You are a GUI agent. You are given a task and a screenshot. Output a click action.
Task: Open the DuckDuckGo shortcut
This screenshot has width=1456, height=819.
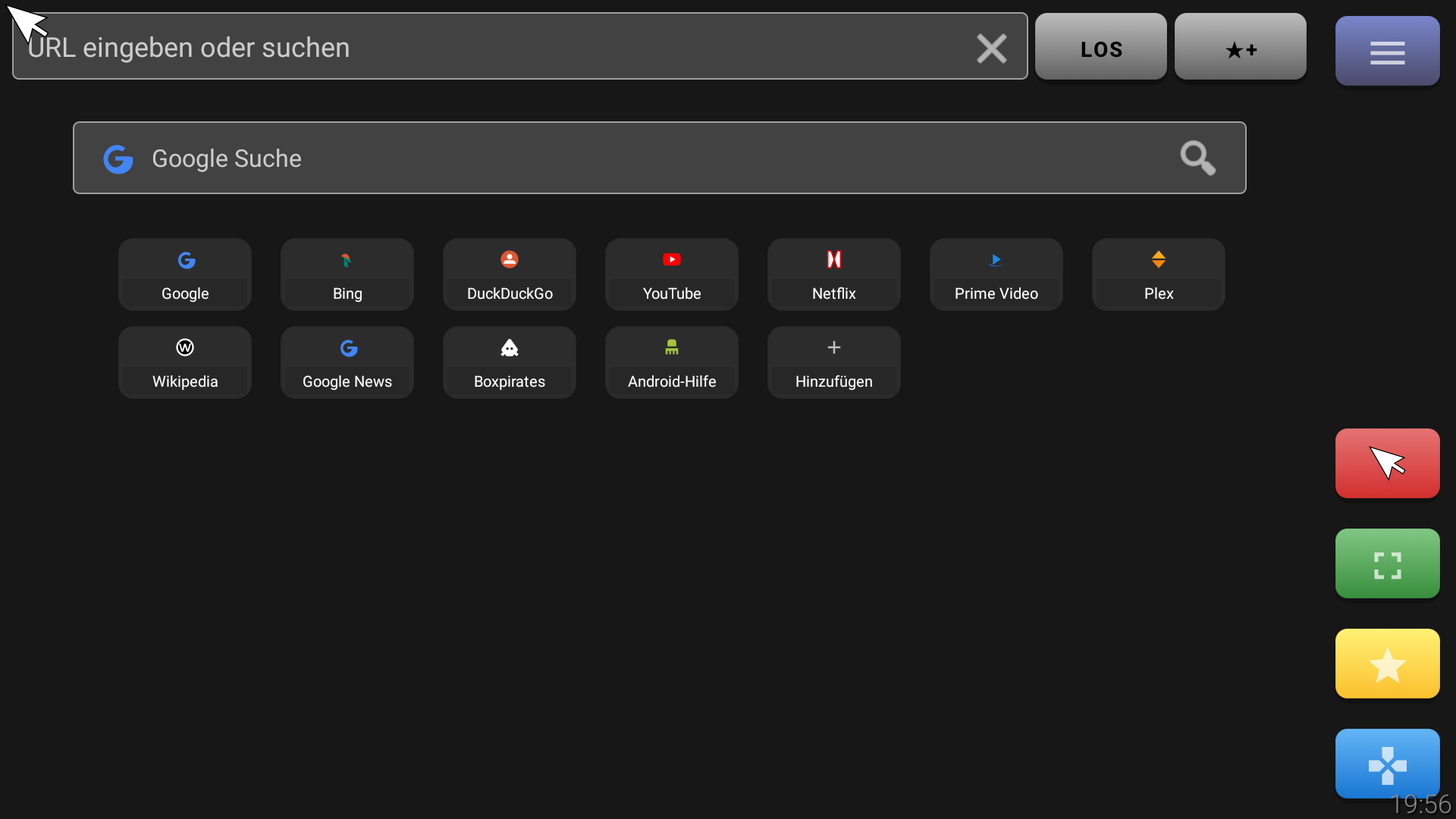click(509, 275)
